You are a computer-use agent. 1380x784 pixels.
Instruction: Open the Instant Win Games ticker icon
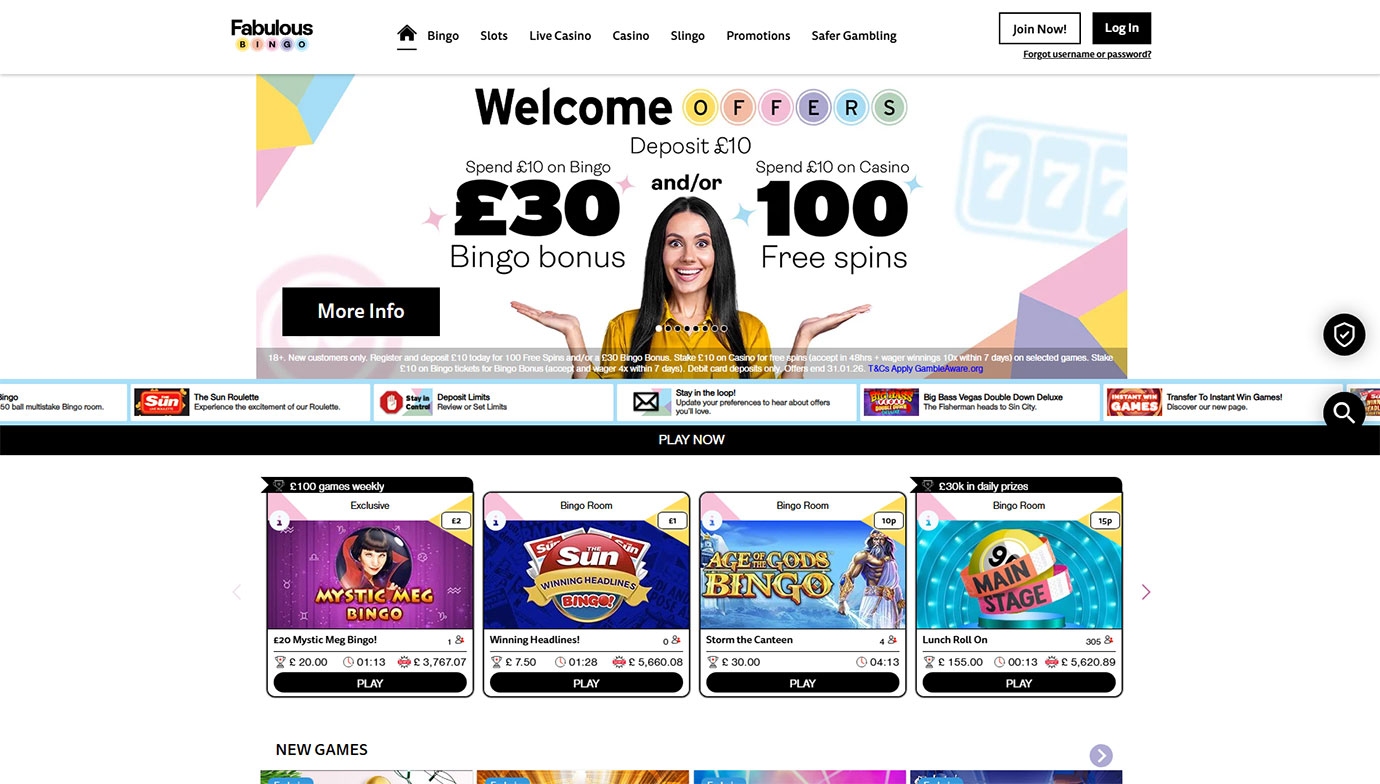click(x=1134, y=402)
